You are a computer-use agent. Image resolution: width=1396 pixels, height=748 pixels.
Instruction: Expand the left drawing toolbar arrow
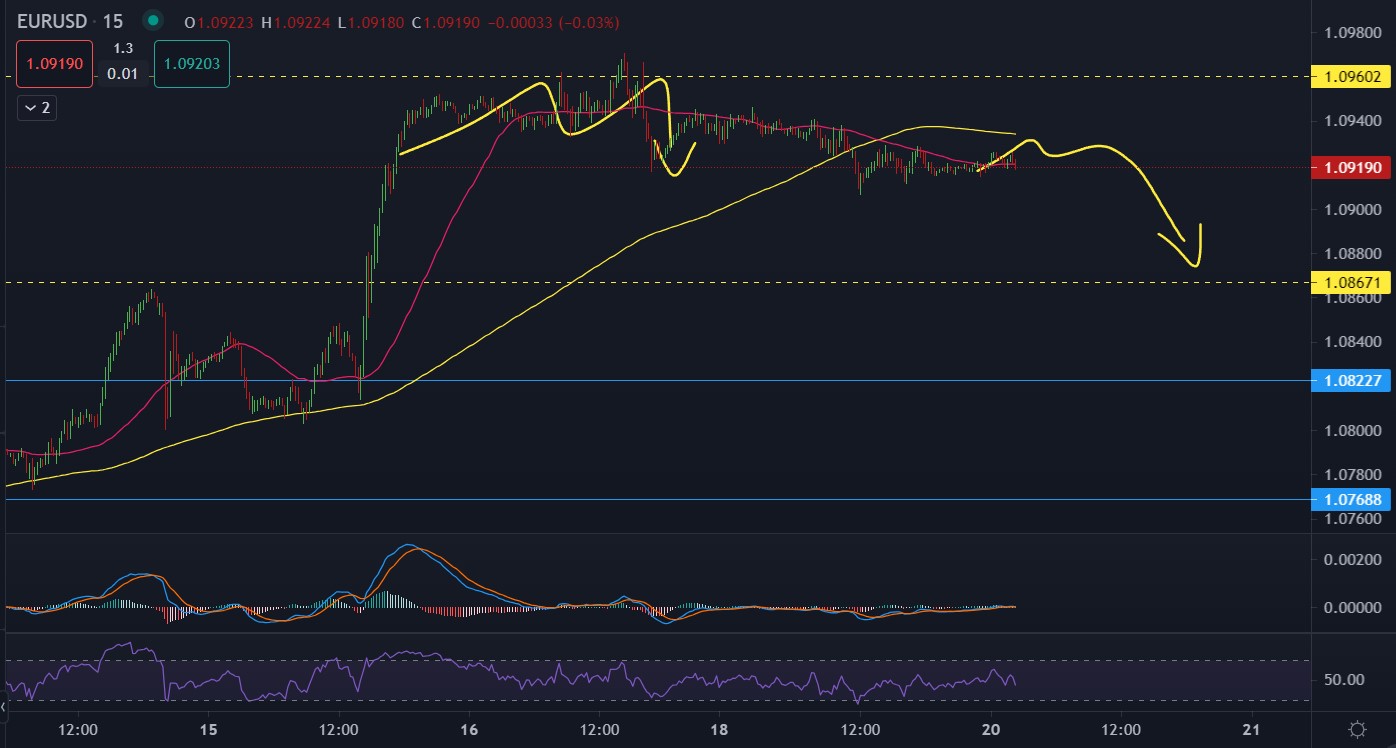tap(3, 707)
